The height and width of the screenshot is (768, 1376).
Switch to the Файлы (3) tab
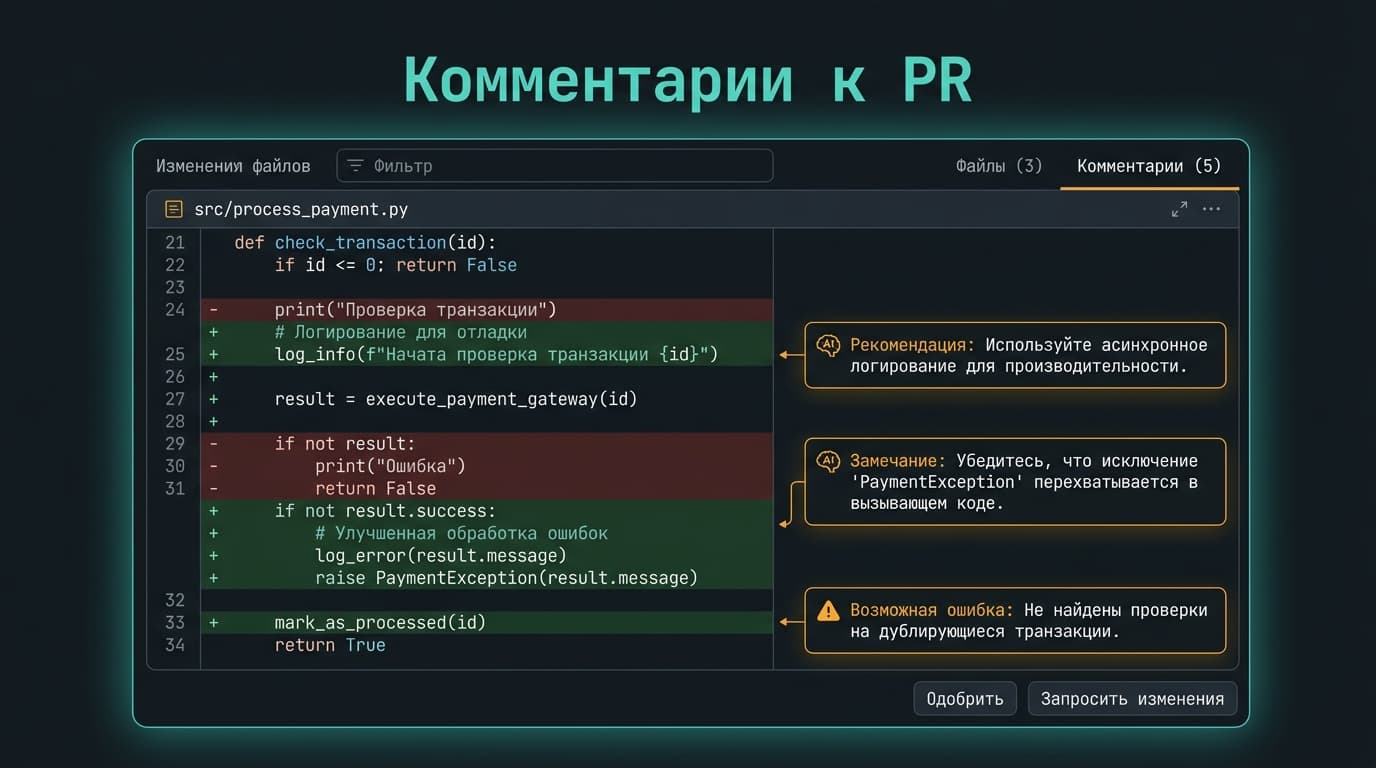(998, 166)
